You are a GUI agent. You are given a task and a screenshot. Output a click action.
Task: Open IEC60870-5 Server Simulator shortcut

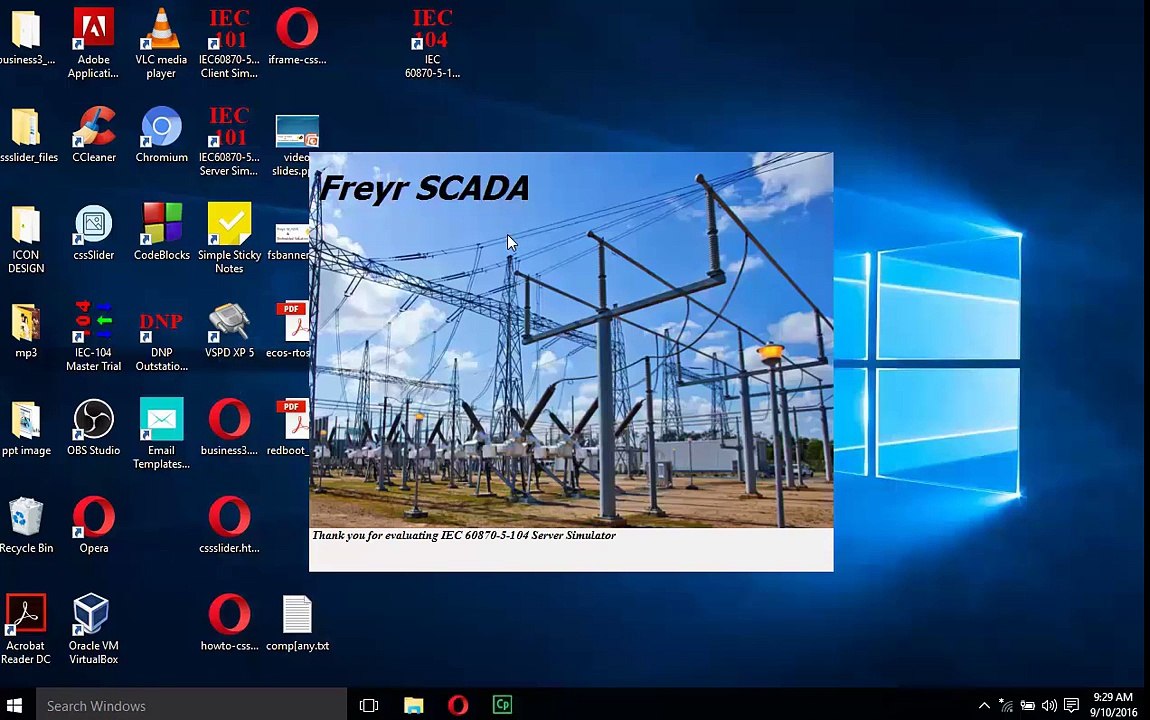tap(229, 141)
